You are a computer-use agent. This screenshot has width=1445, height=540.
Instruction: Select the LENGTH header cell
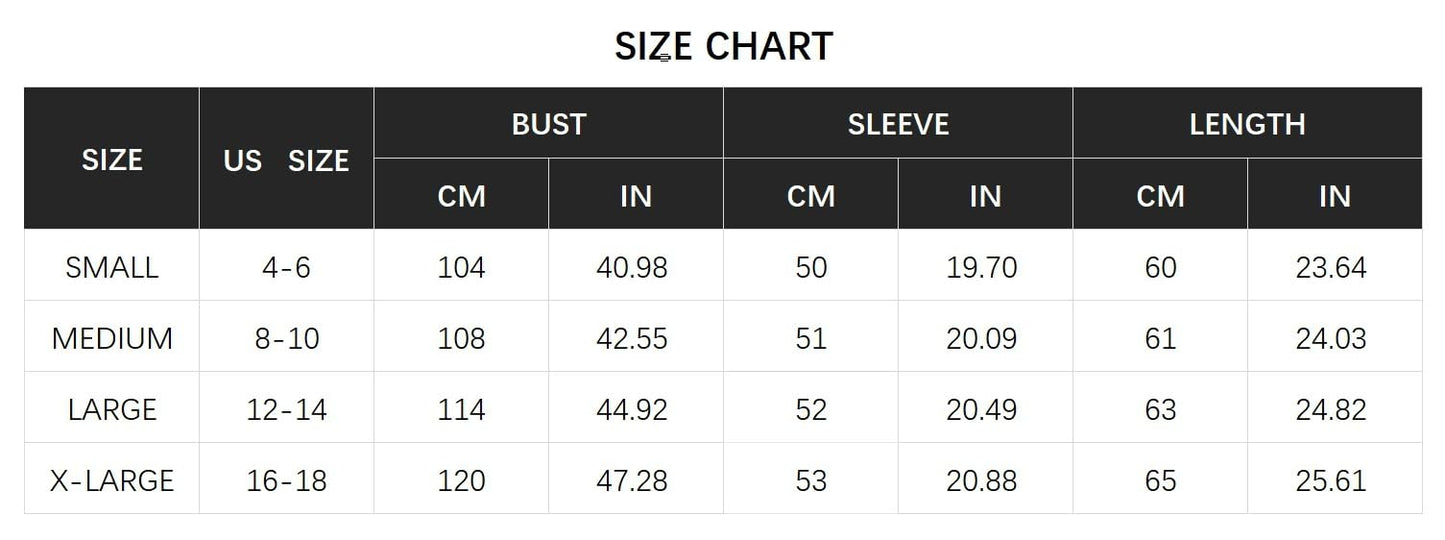tap(1247, 124)
